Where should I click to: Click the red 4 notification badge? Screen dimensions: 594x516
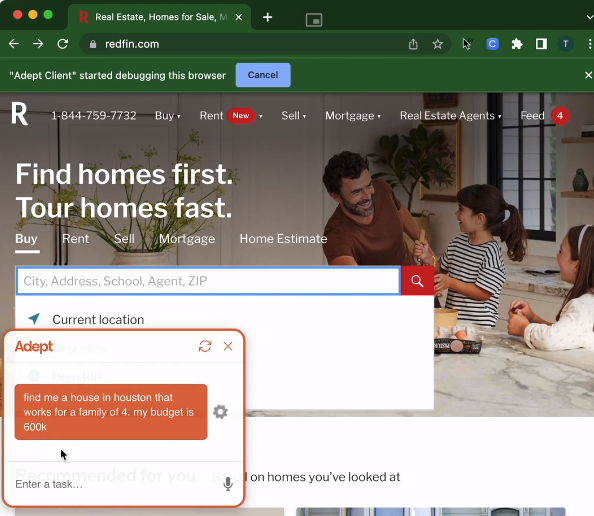560,116
